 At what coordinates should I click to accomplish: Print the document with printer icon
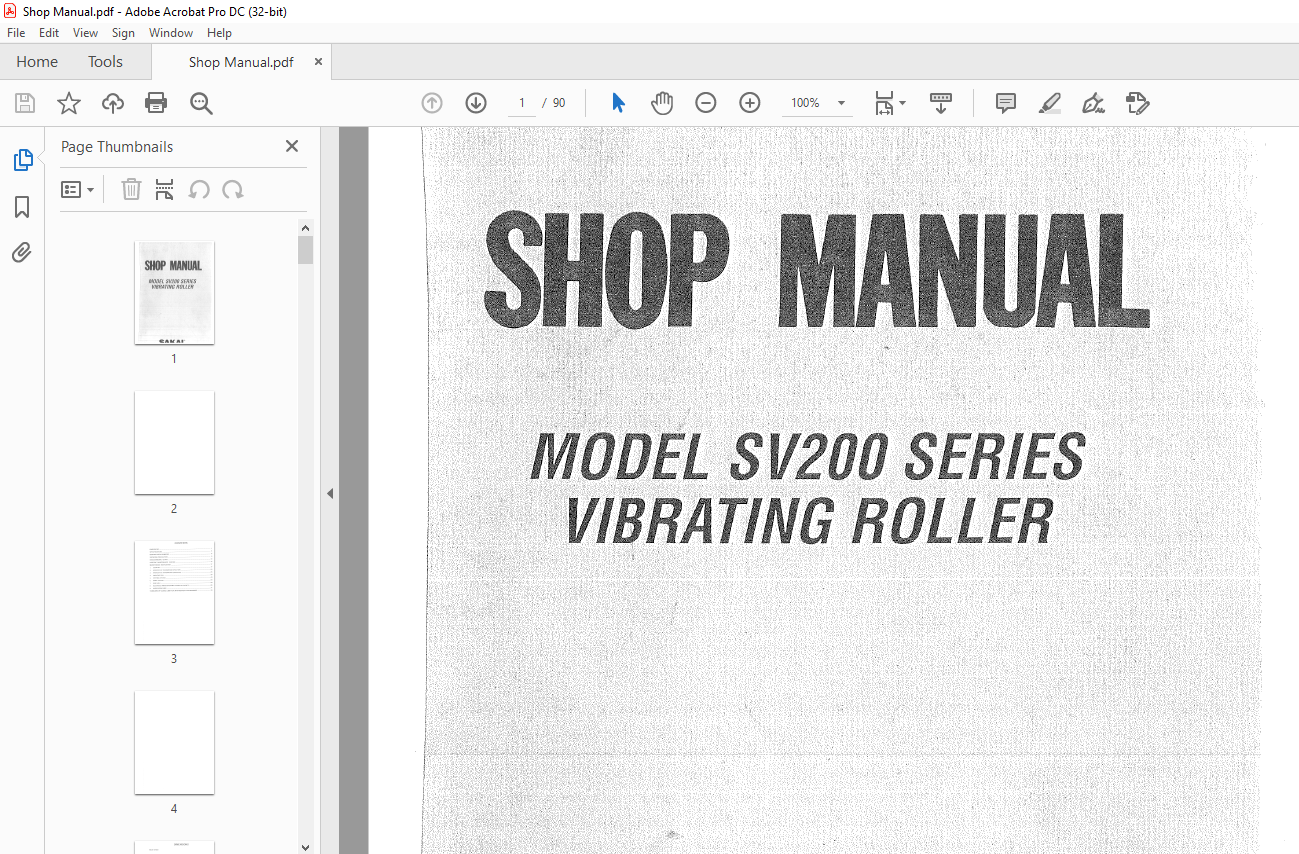tap(156, 103)
